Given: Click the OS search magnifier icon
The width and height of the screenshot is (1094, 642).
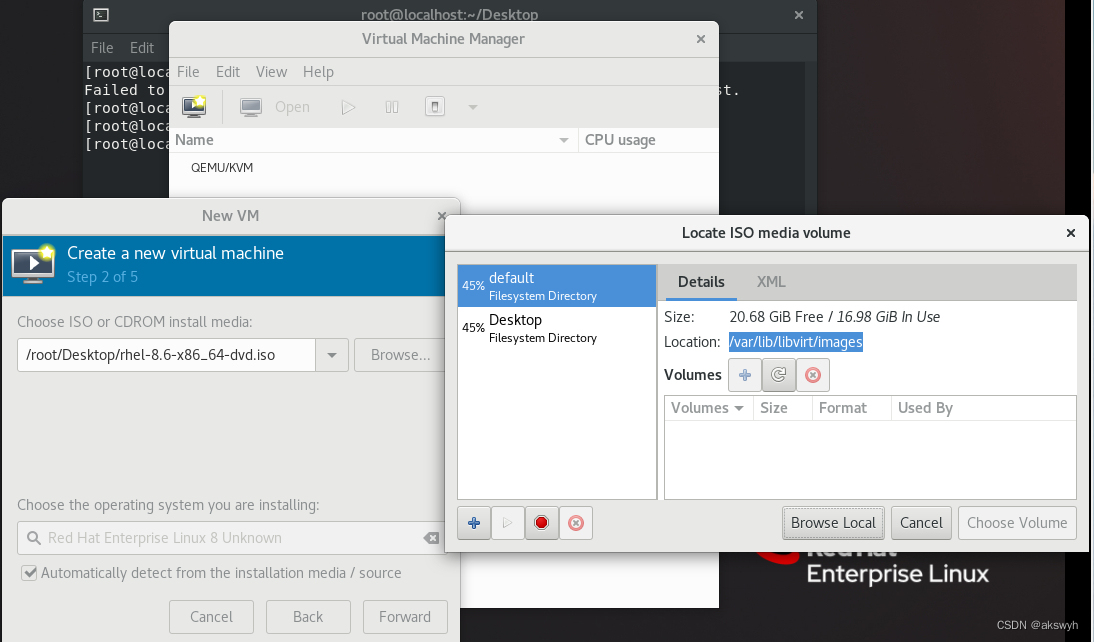Looking at the screenshot, I should click(33, 538).
